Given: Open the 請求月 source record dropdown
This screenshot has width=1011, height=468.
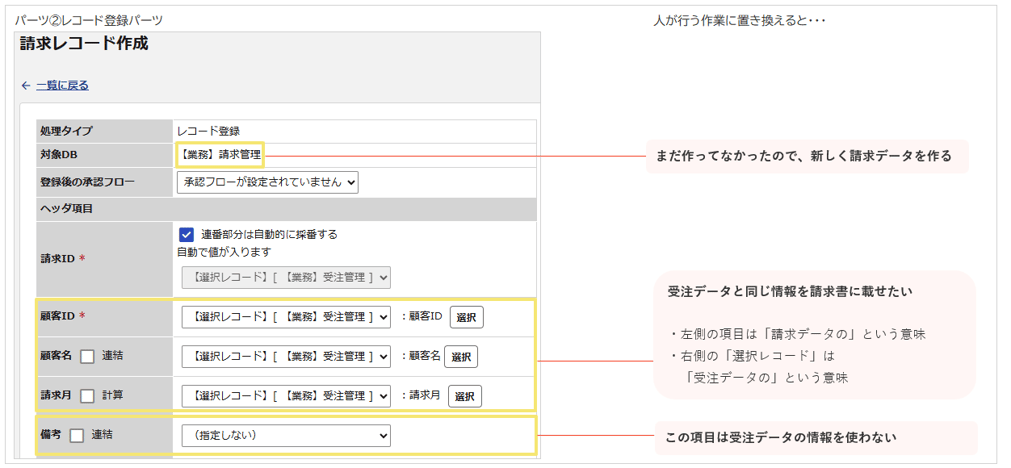Looking at the screenshot, I should 286,396.
